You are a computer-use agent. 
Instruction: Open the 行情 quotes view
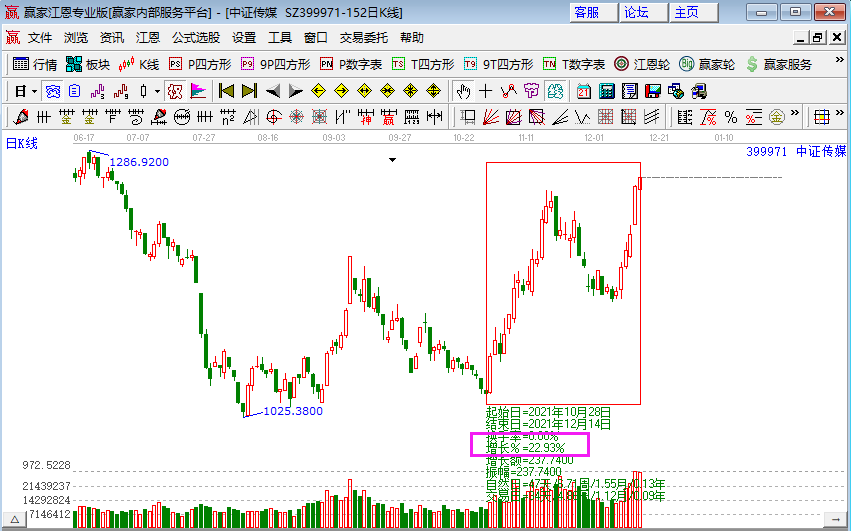pyautogui.click(x=35, y=65)
